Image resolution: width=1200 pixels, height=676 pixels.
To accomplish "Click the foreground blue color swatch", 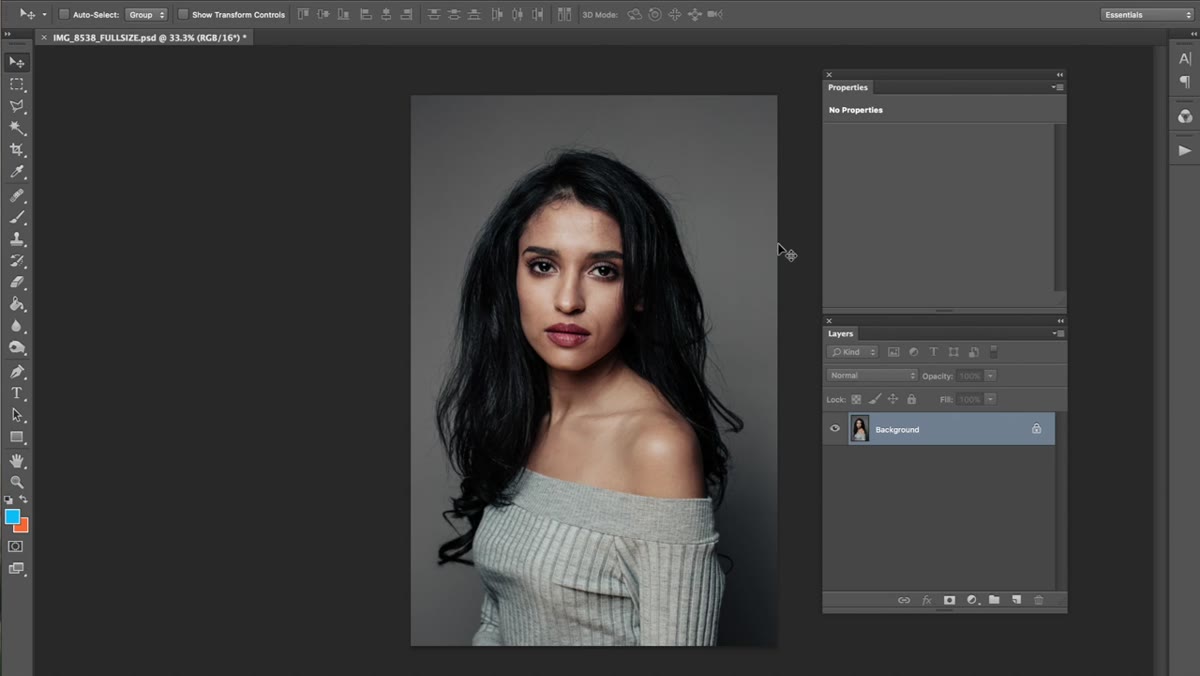I will (x=11, y=515).
